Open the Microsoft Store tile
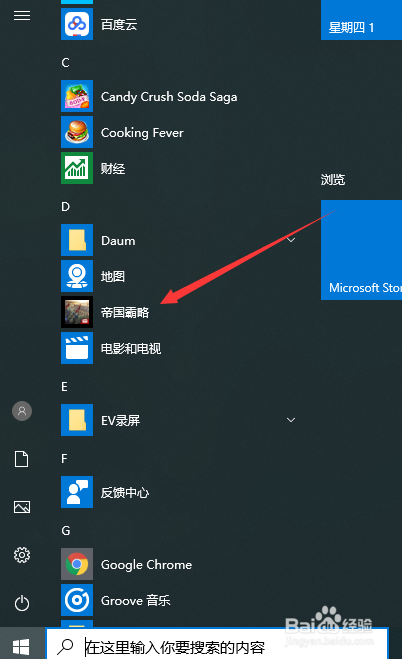The width and height of the screenshot is (402, 659). click(361, 250)
